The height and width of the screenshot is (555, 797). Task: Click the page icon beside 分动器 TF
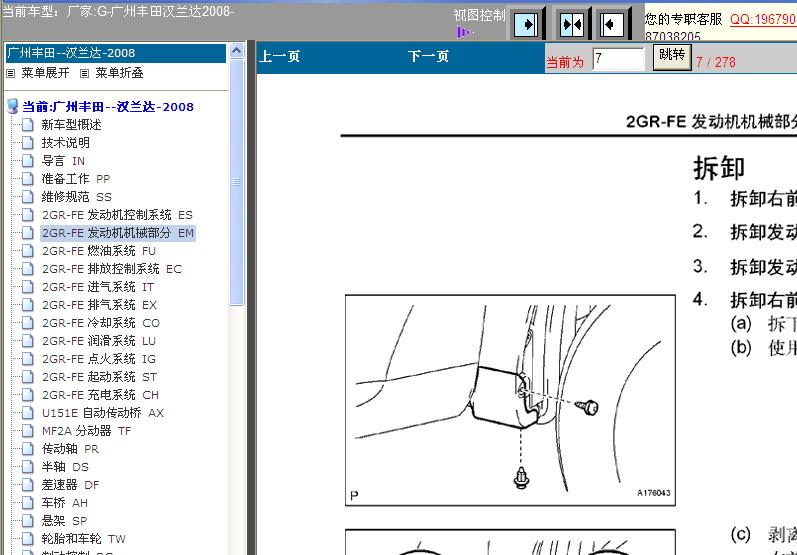28,431
